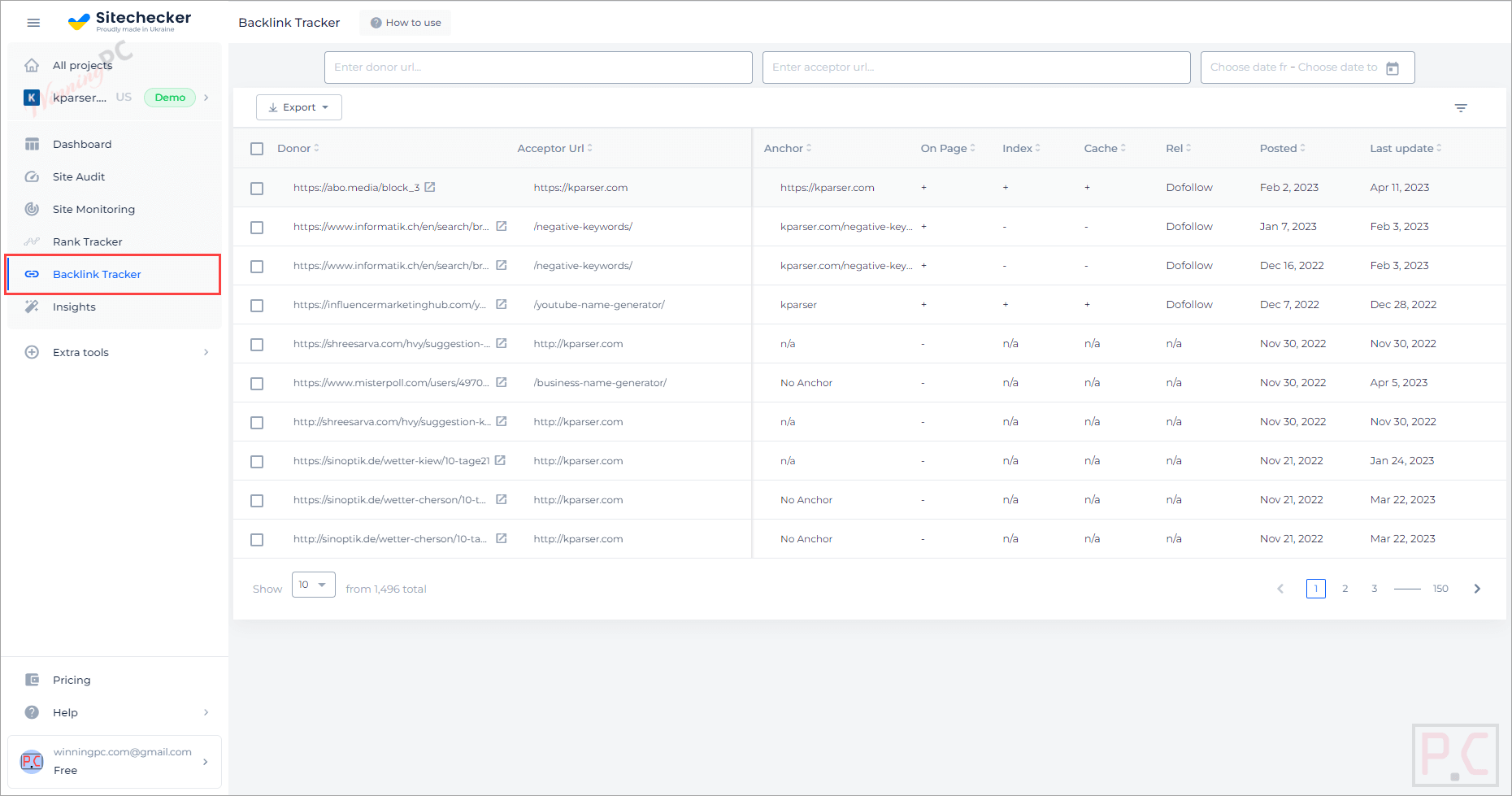
Task: Expand the Extra tools submenu chevron
Action: coord(206,352)
